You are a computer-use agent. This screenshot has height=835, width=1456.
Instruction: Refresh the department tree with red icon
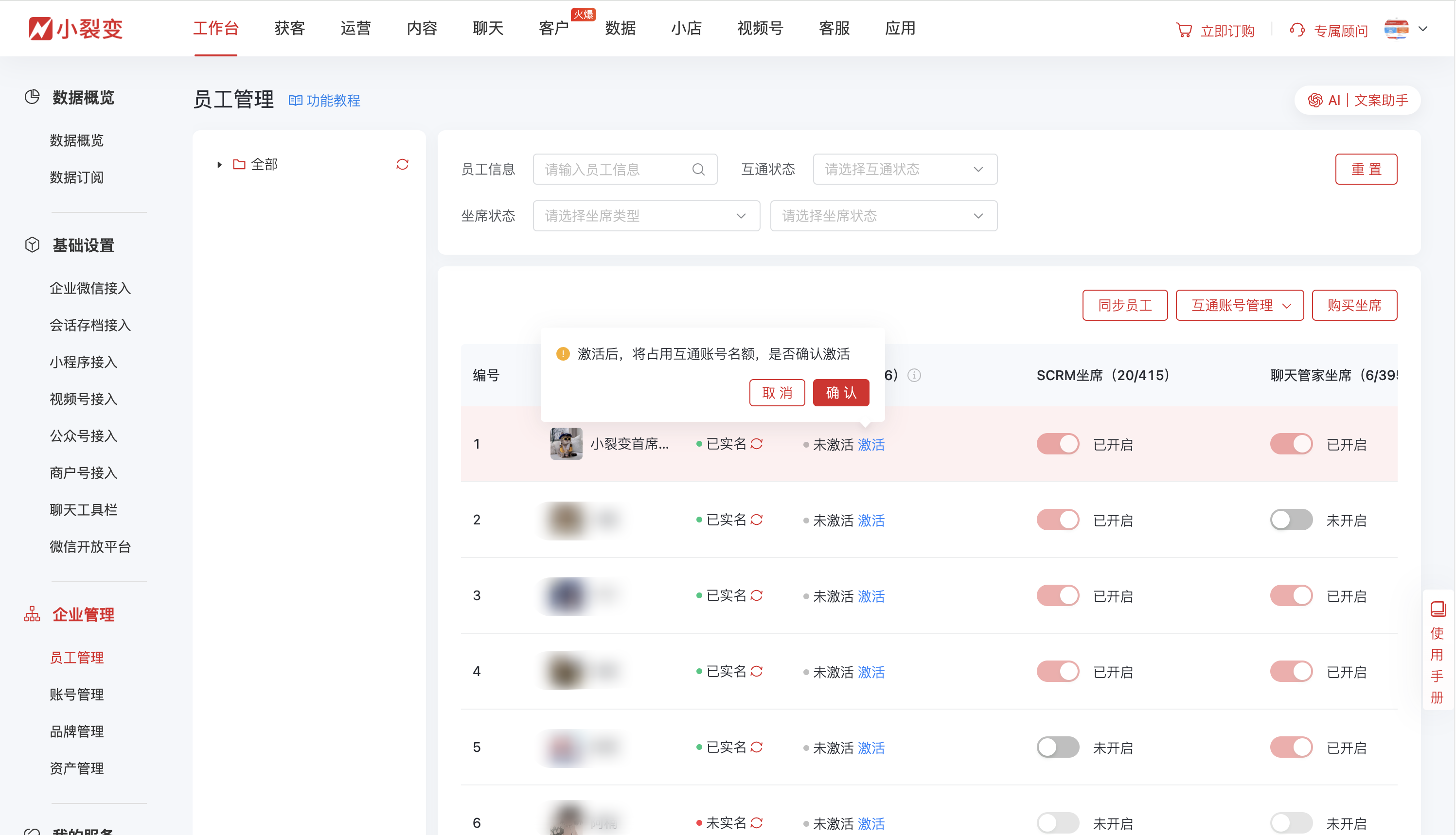[x=402, y=165]
